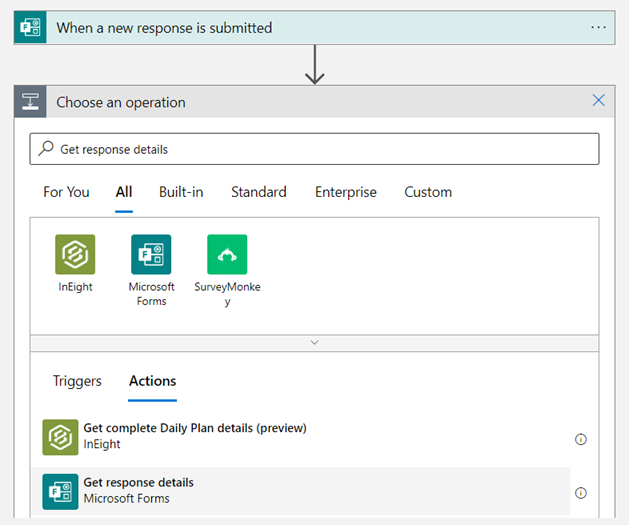Switch to the Triggers tab
The image size is (629, 525).
(77, 381)
